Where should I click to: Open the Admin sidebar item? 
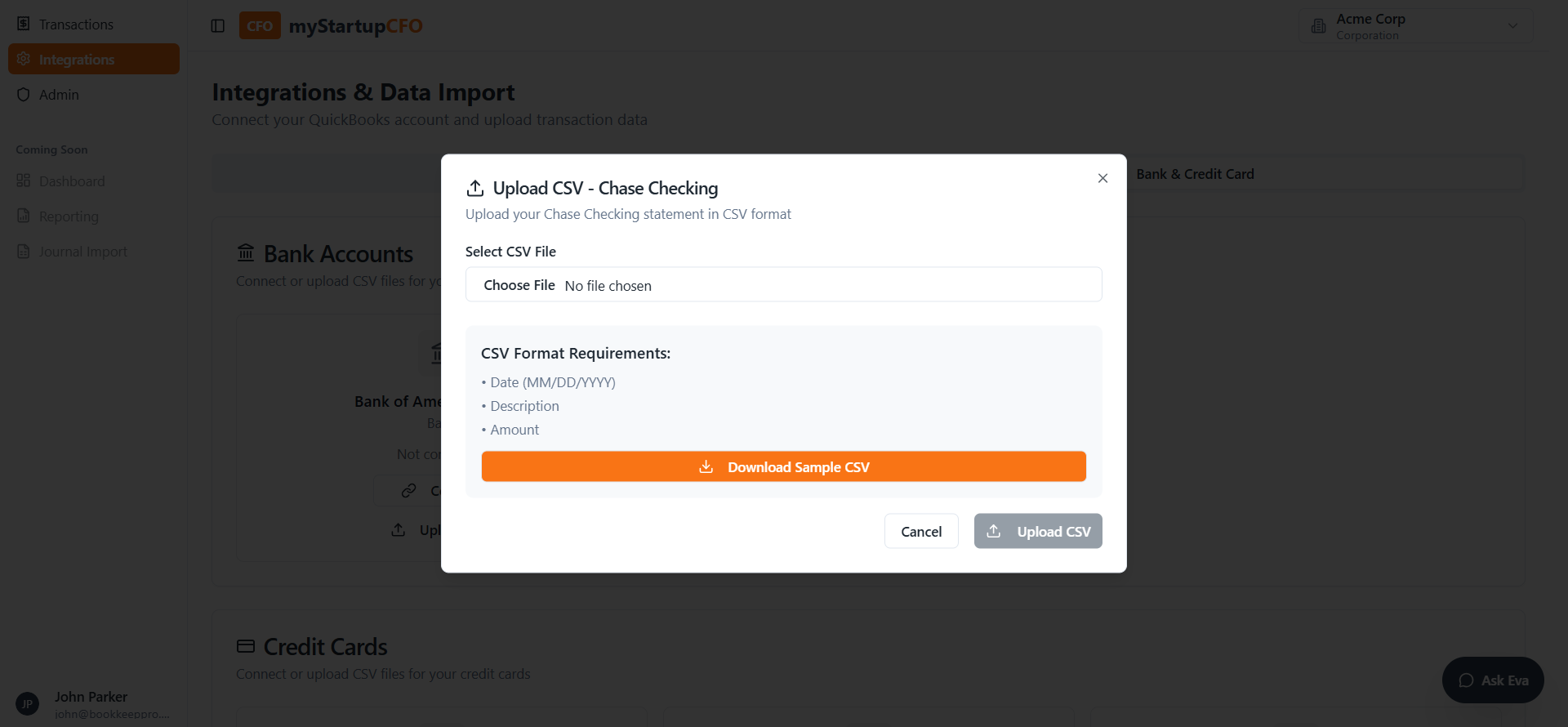pos(59,95)
